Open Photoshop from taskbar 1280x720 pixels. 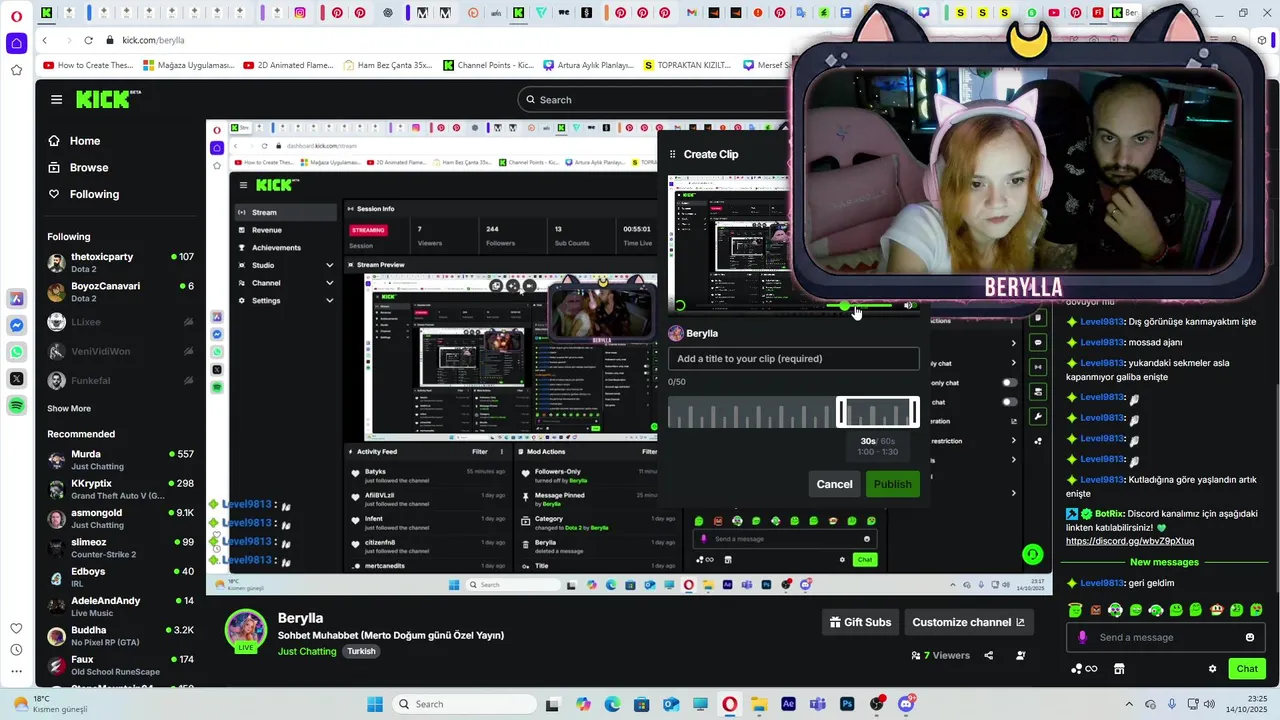point(847,704)
